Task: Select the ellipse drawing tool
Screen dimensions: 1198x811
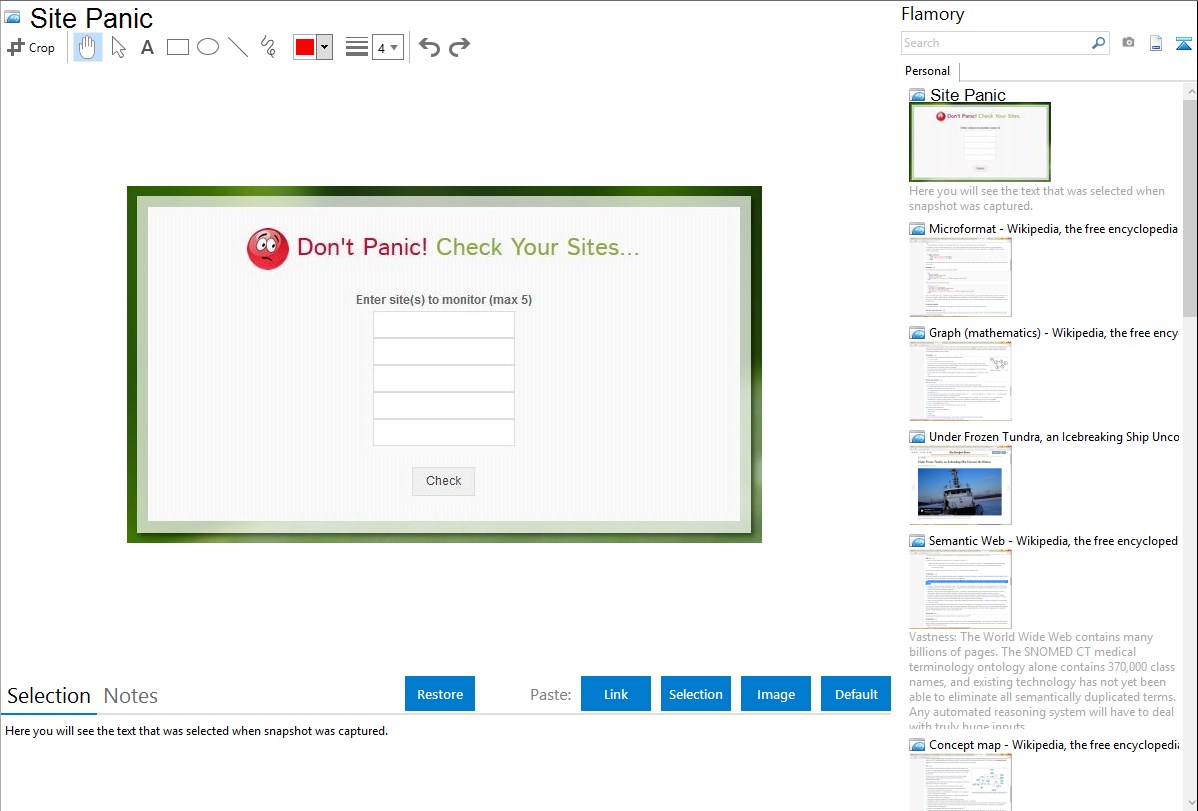Action: 208,47
